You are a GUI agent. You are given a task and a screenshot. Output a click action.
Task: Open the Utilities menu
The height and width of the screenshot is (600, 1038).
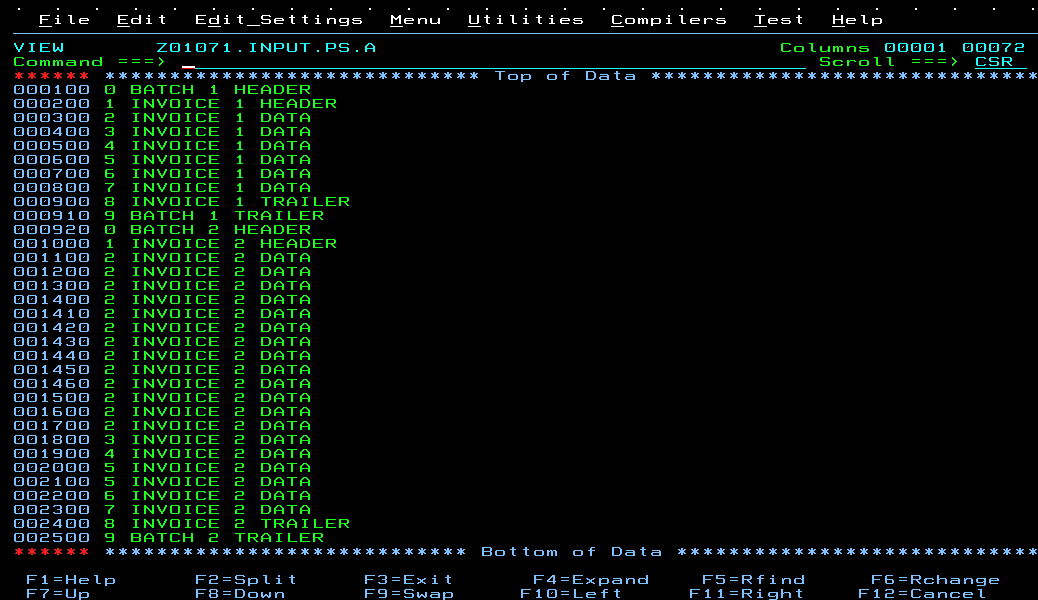[527, 18]
